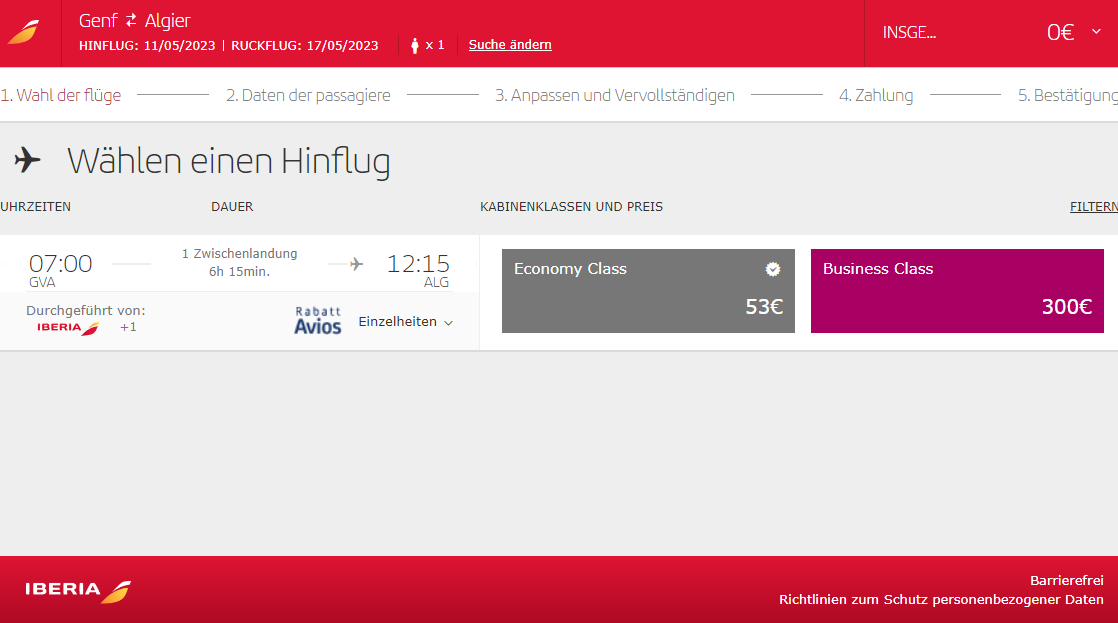Open Richtlinien zum Schutz personenbezogener Daten
This screenshot has width=1118, height=623.
pos(941,599)
